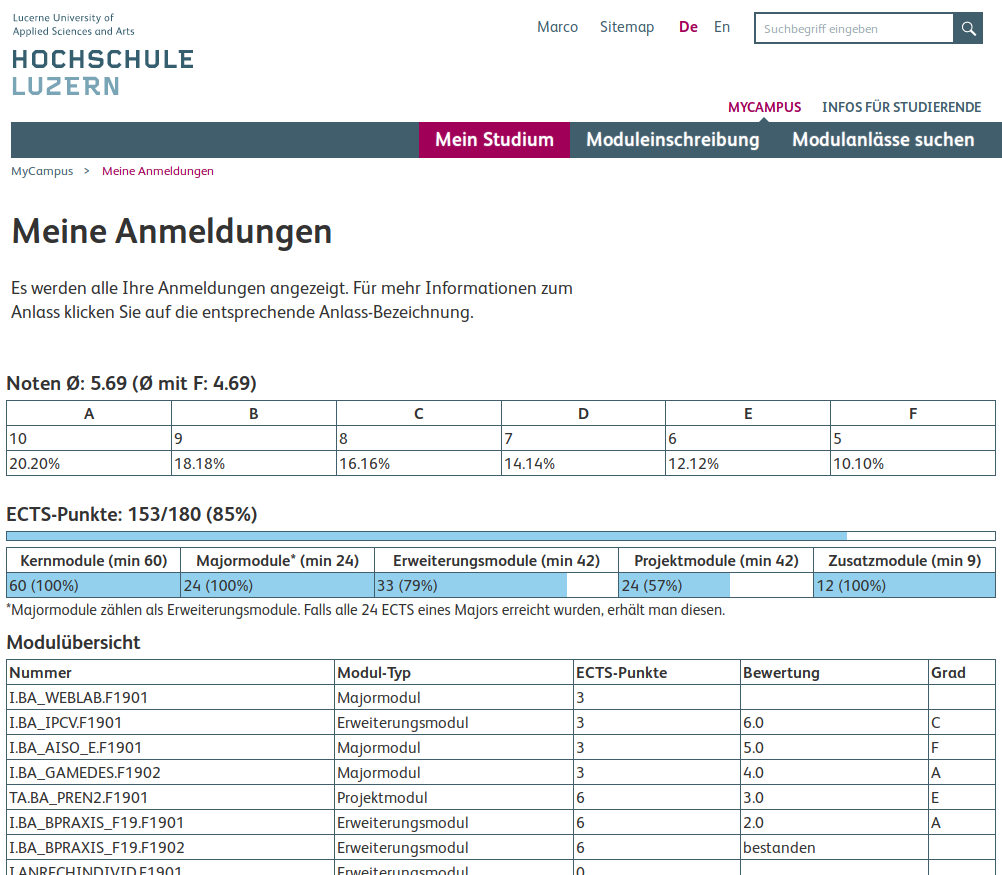Click the Projektmodule 24 (57%) progress bar

point(716,585)
